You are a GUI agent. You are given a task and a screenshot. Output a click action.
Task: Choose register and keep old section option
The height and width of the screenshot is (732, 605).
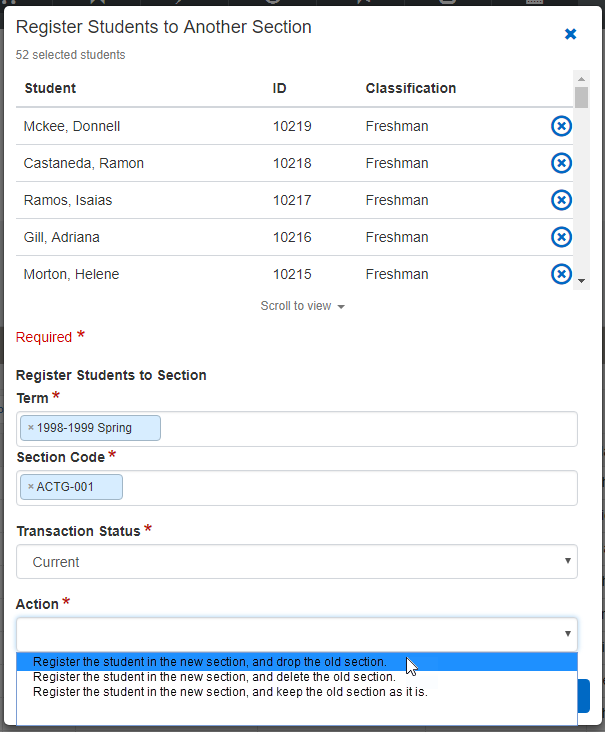(x=230, y=691)
